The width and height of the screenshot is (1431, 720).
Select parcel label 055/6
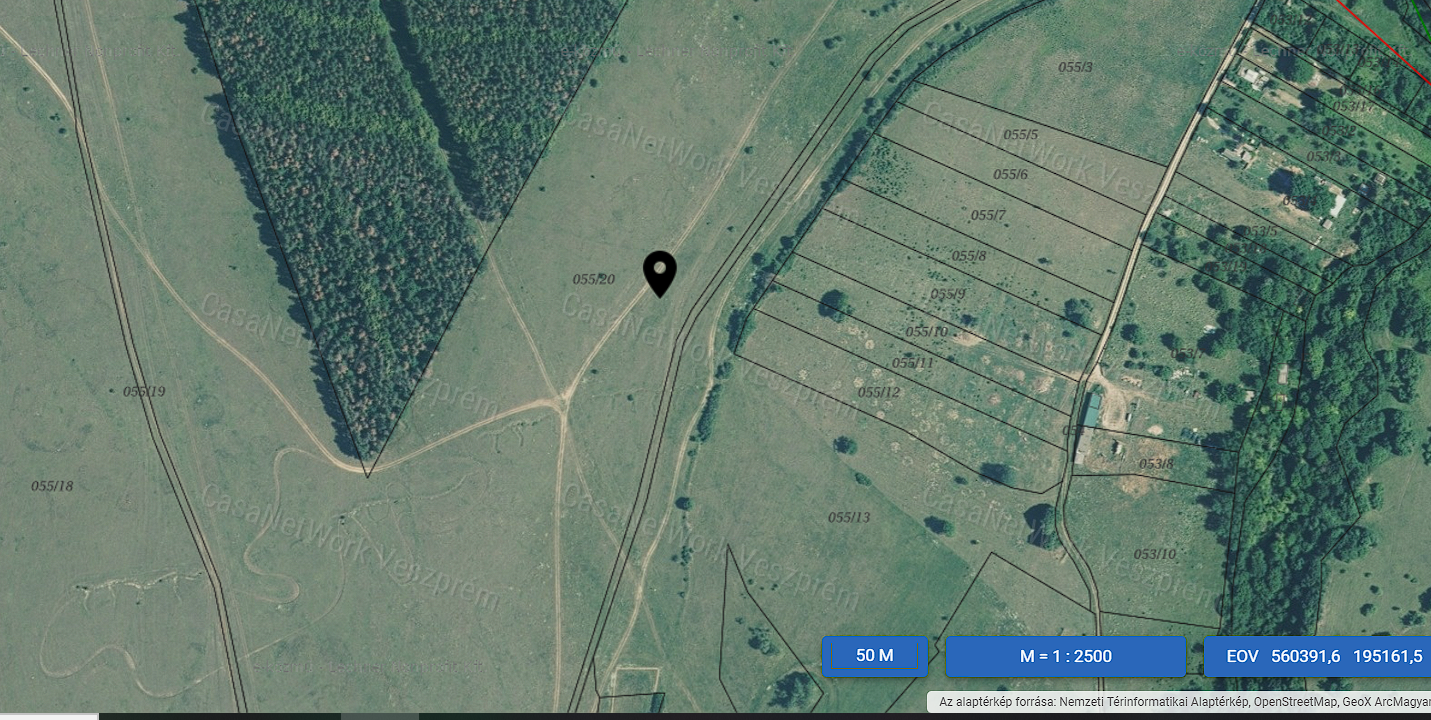click(x=1011, y=174)
